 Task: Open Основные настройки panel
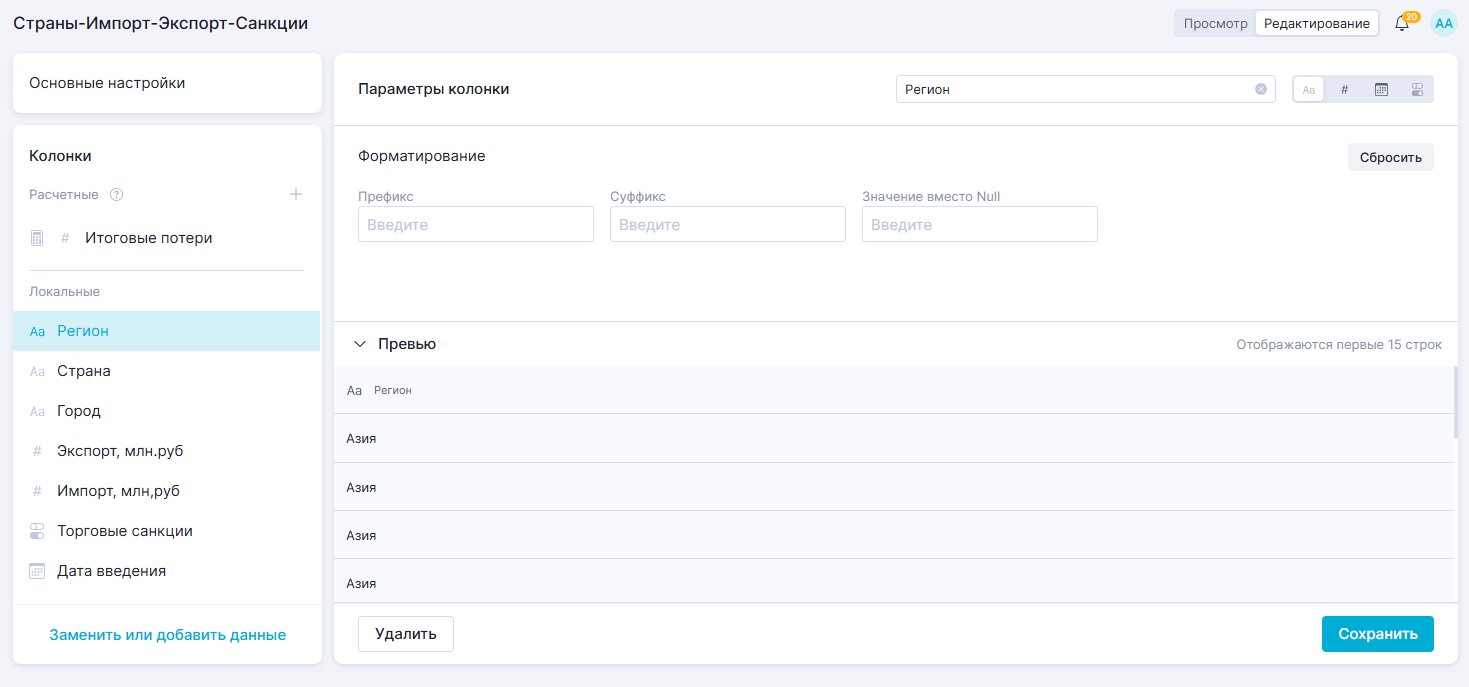tap(167, 83)
